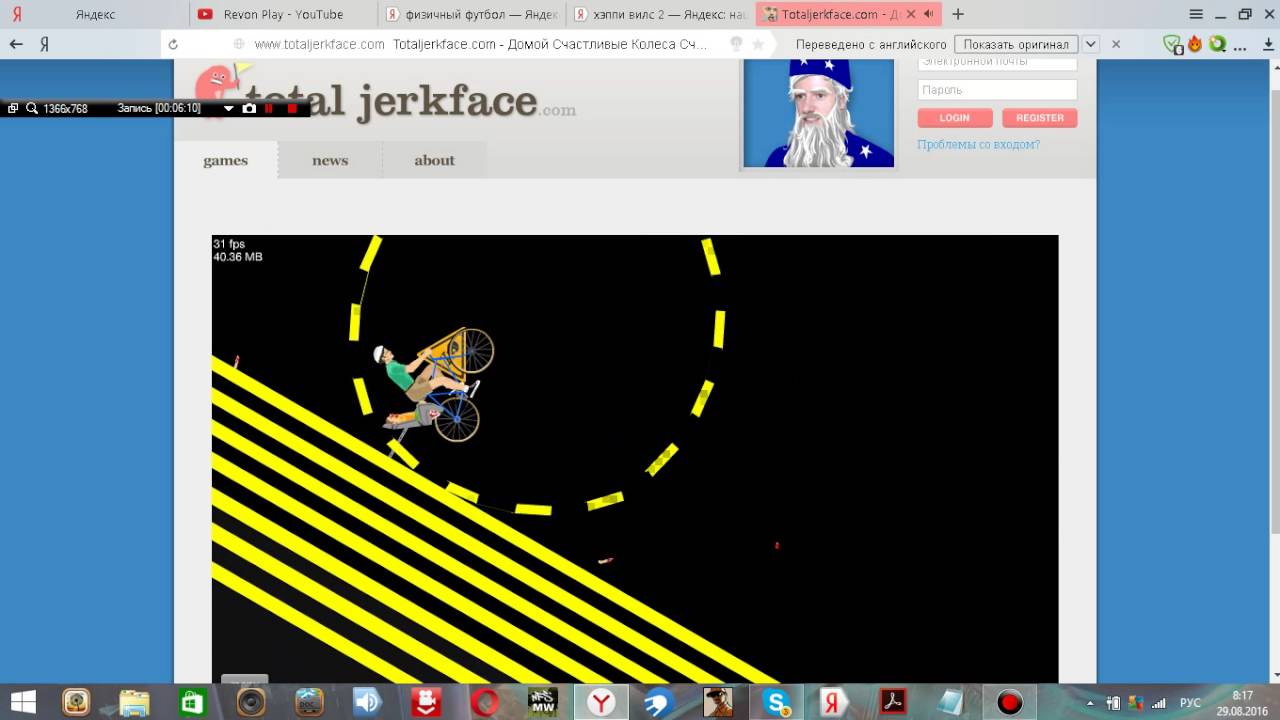1280x720 pixels.
Task: Switch to the физичный футбол tab
Action: pyautogui.click(x=472, y=14)
